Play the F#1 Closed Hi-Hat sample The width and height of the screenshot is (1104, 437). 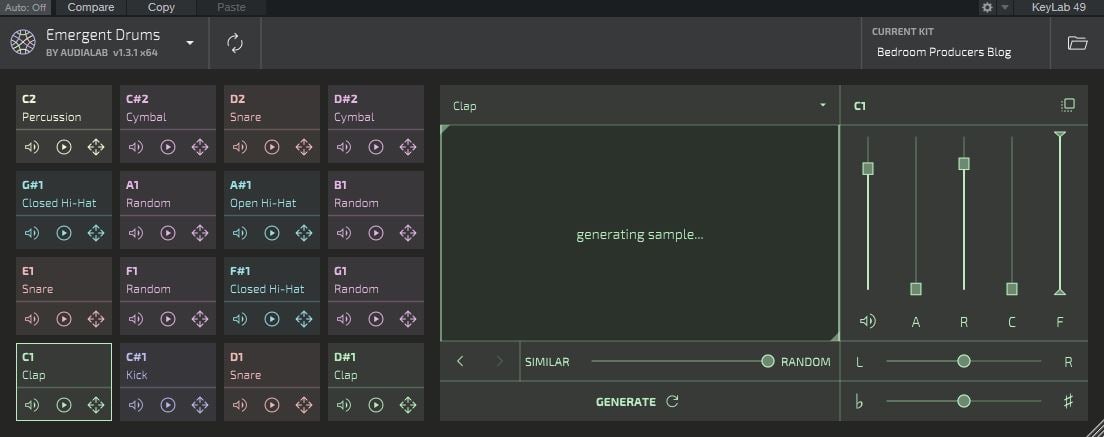(x=272, y=319)
